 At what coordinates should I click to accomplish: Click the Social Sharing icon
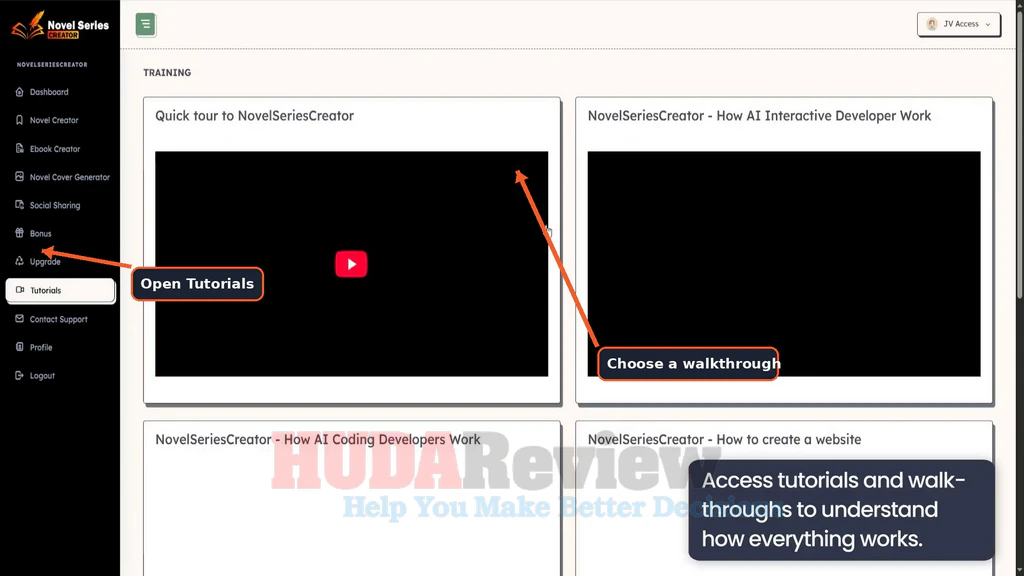pos(20,205)
